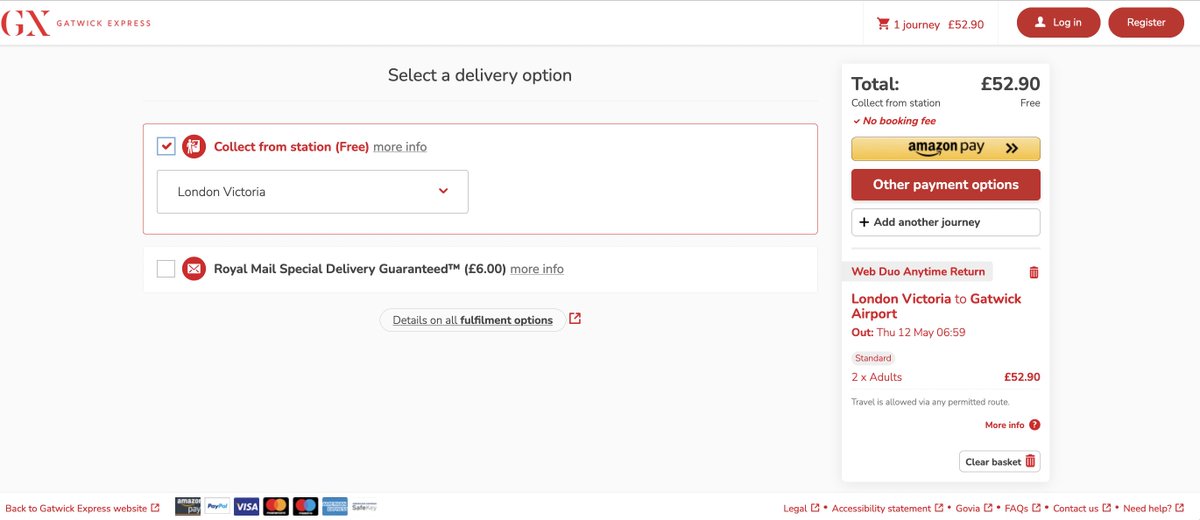Open the Legal footer link
1200x520 pixels.
801,508
